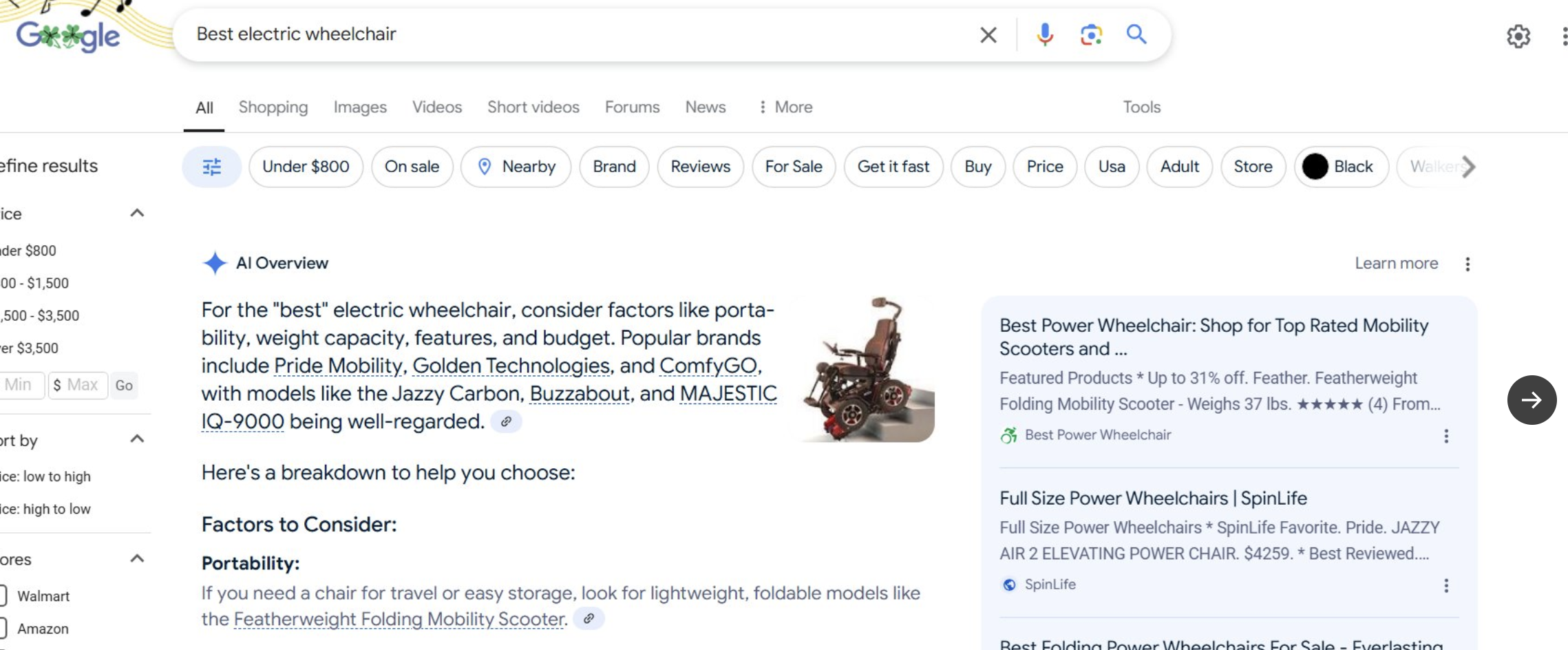Viewport: 1568px width, 650px height.
Task: Reveal more filter chips with the right chevron
Action: (1469, 167)
